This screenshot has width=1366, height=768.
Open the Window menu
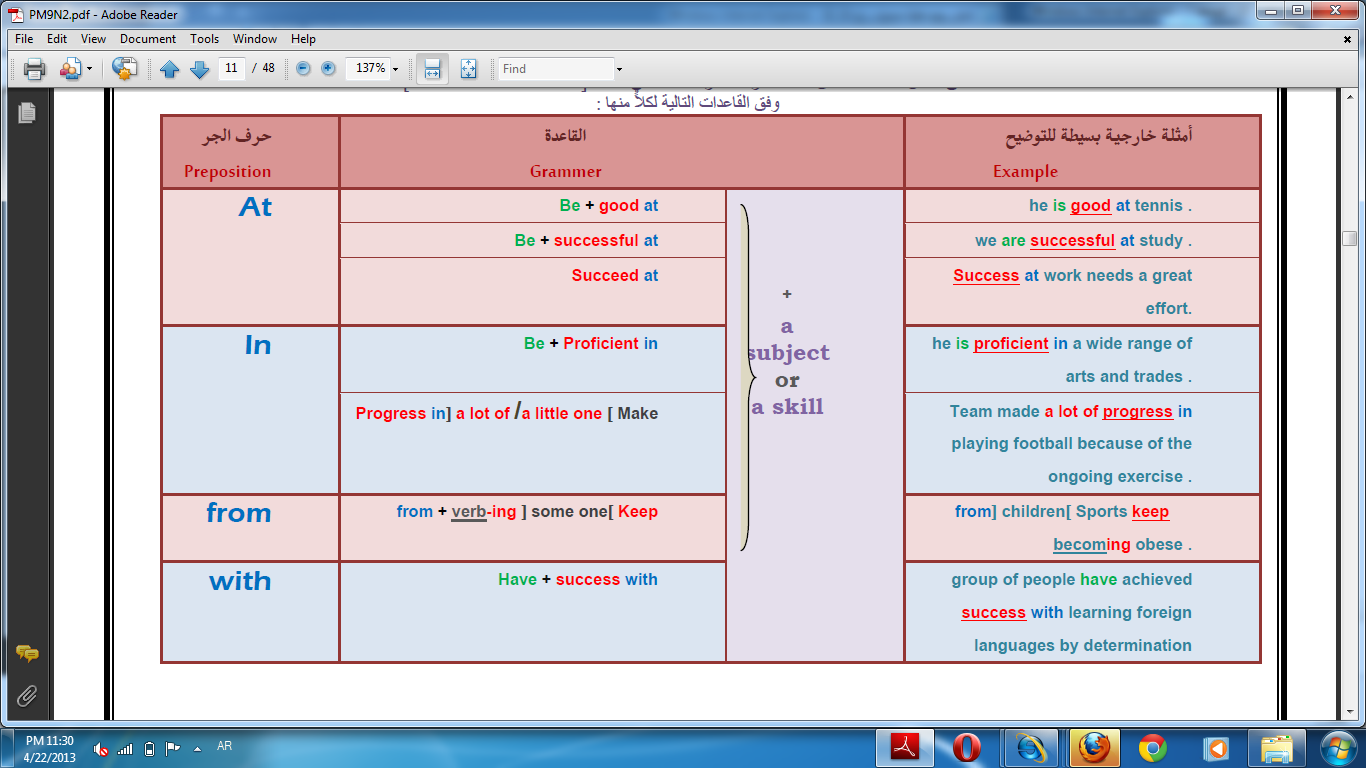(x=255, y=39)
